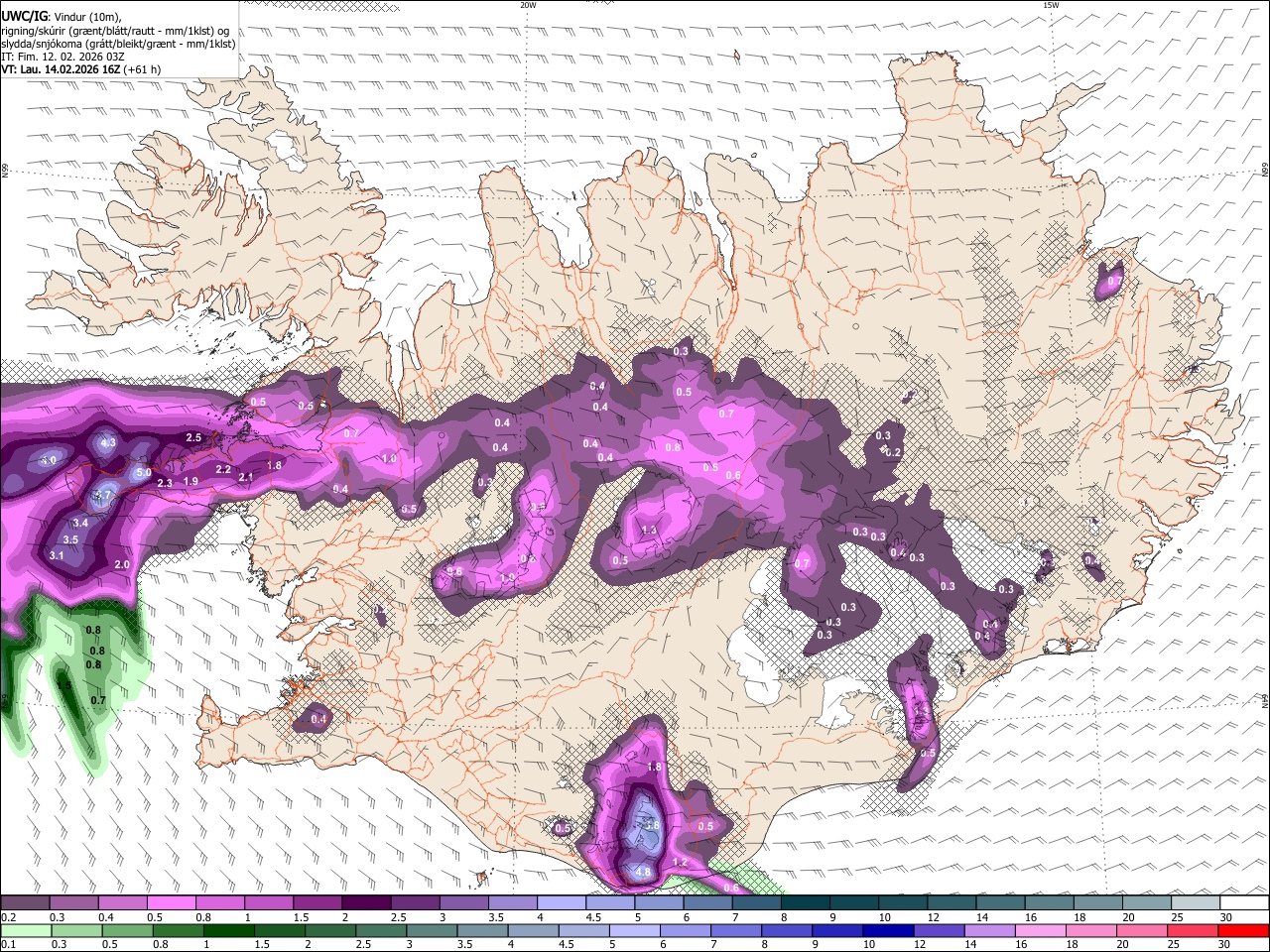Click the '2.1' precipitation value on the map

[246, 477]
